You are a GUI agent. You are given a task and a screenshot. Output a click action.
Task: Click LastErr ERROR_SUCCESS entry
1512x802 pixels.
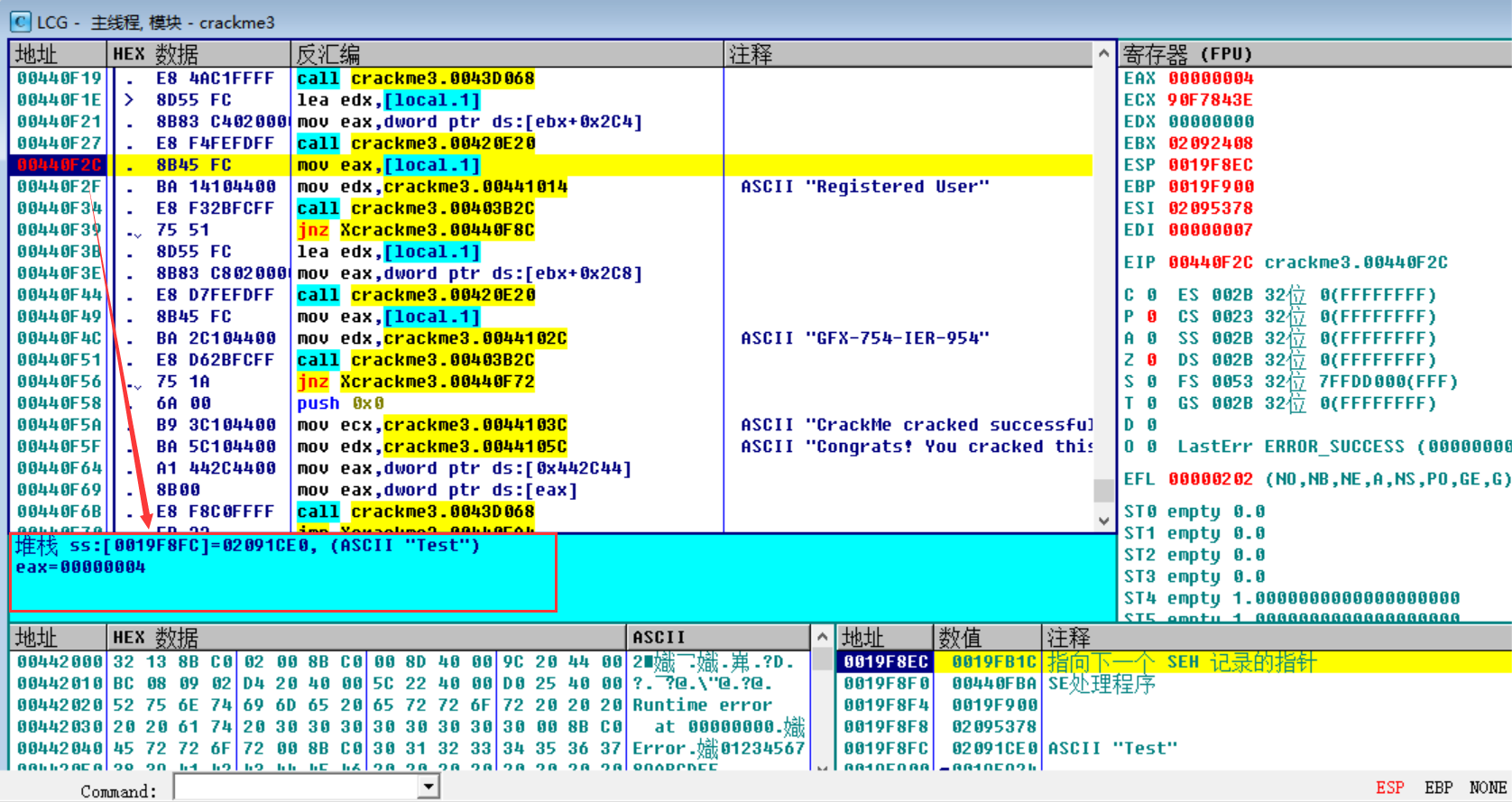point(1344,447)
